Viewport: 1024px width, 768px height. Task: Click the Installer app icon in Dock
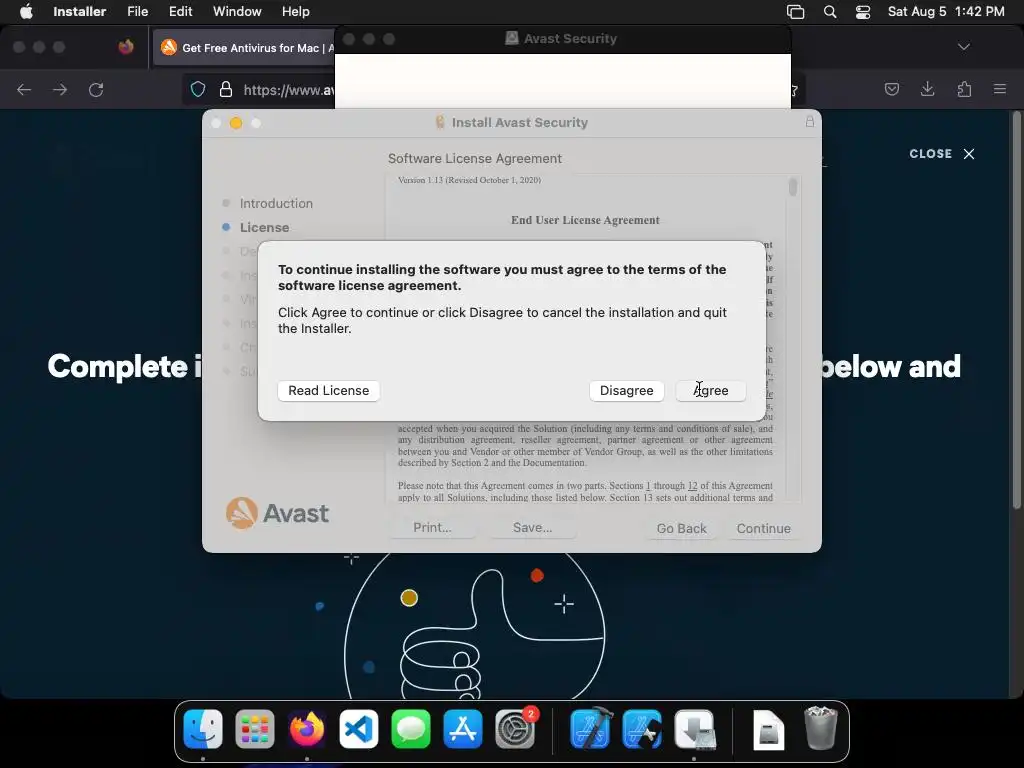(695, 729)
